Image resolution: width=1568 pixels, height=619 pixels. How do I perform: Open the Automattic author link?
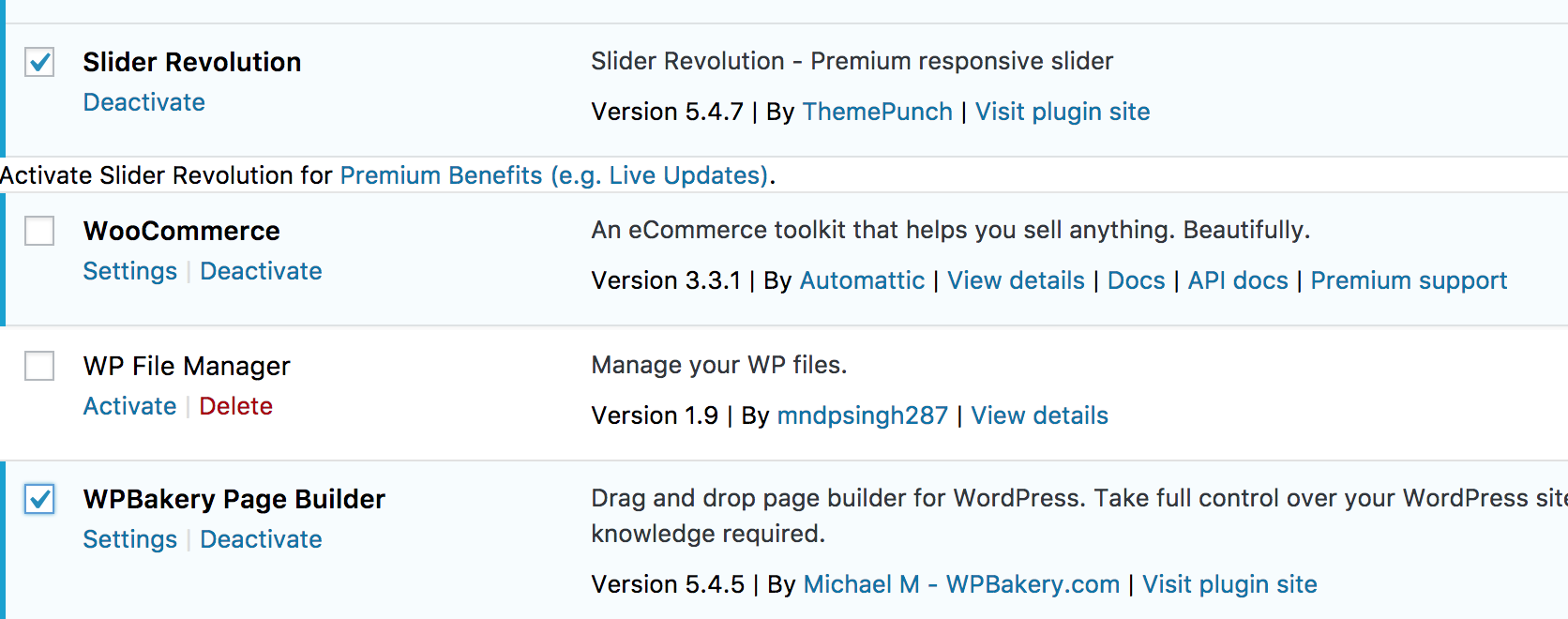point(862,280)
